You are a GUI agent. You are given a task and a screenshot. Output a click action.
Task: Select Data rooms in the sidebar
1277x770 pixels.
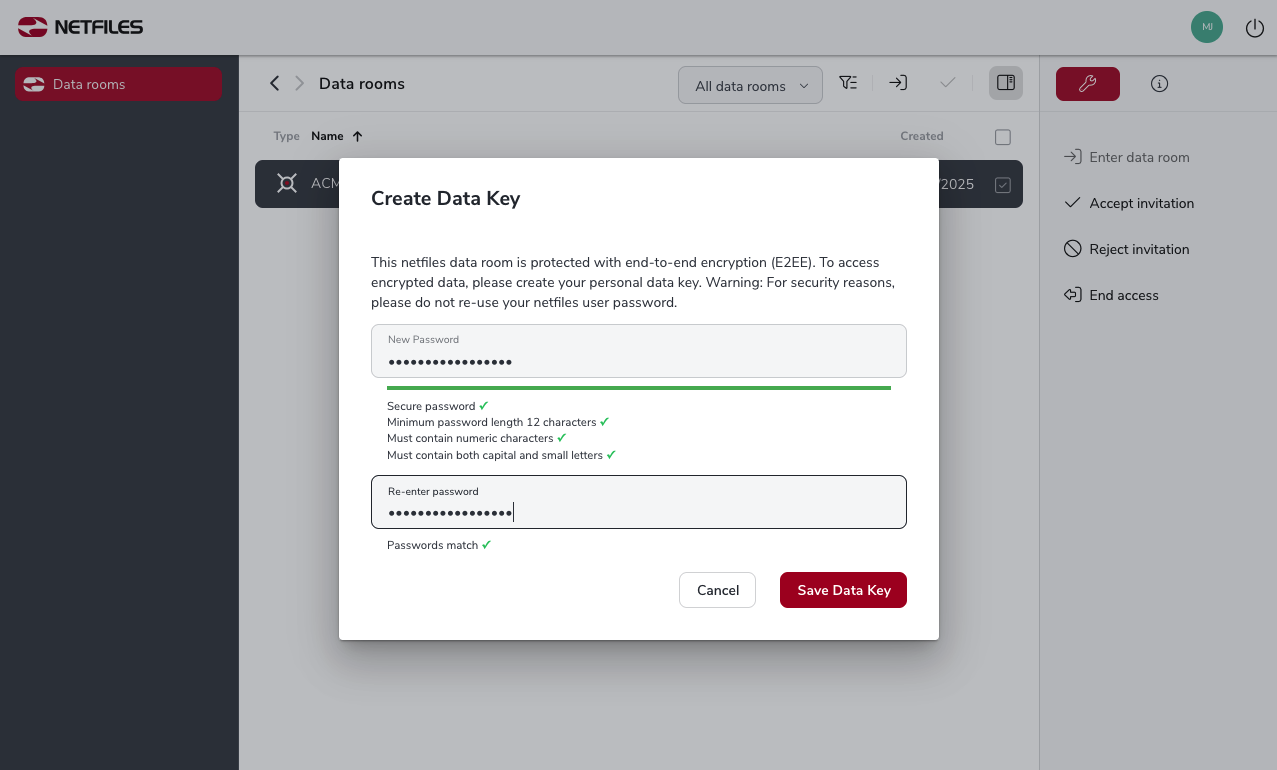point(118,84)
